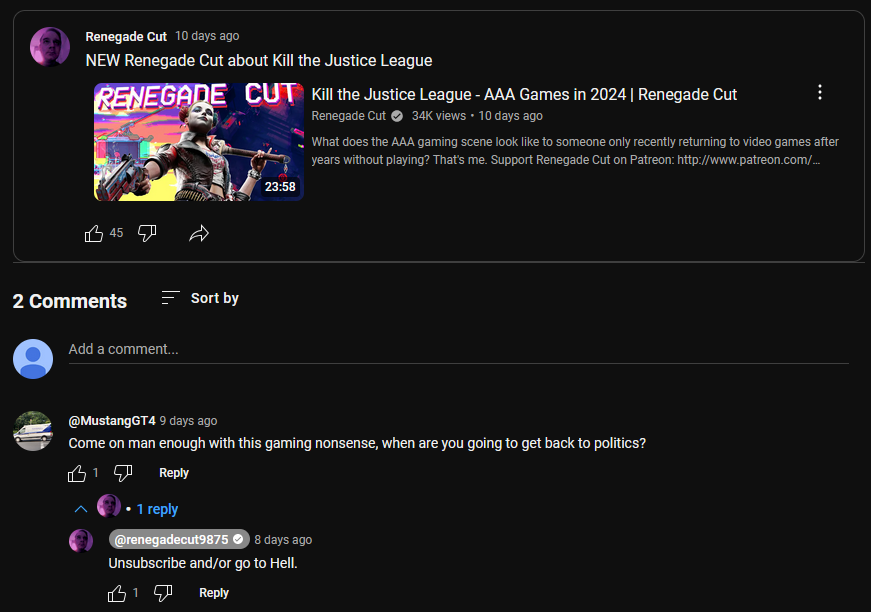
Task: Open the three-dot menu beside video title
Action: coord(819,92)
